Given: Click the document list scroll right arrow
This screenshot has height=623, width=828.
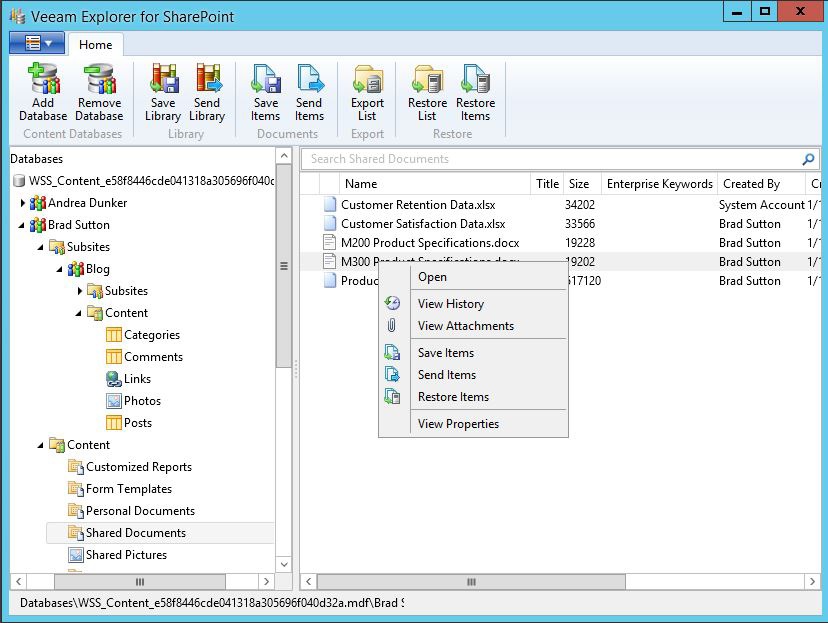Looking at the screenshot, I should pyautogui.click(x=812, y=582).
